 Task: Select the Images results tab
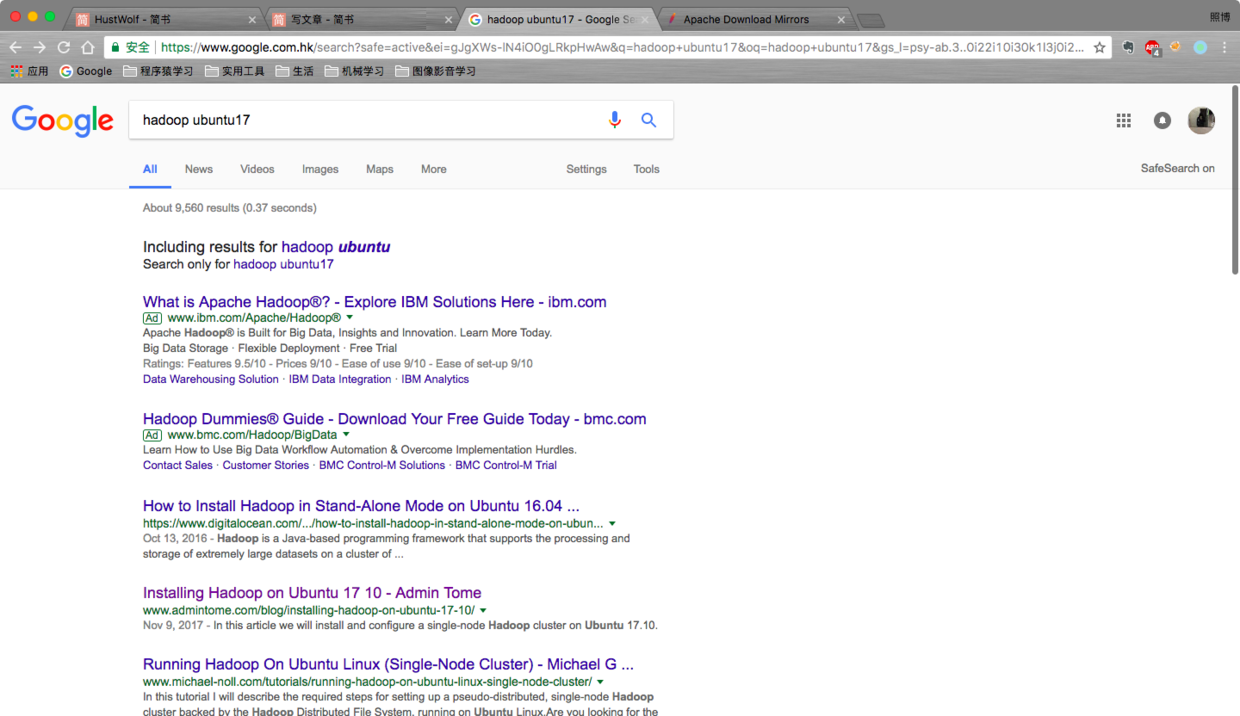(x=320, y=169)
